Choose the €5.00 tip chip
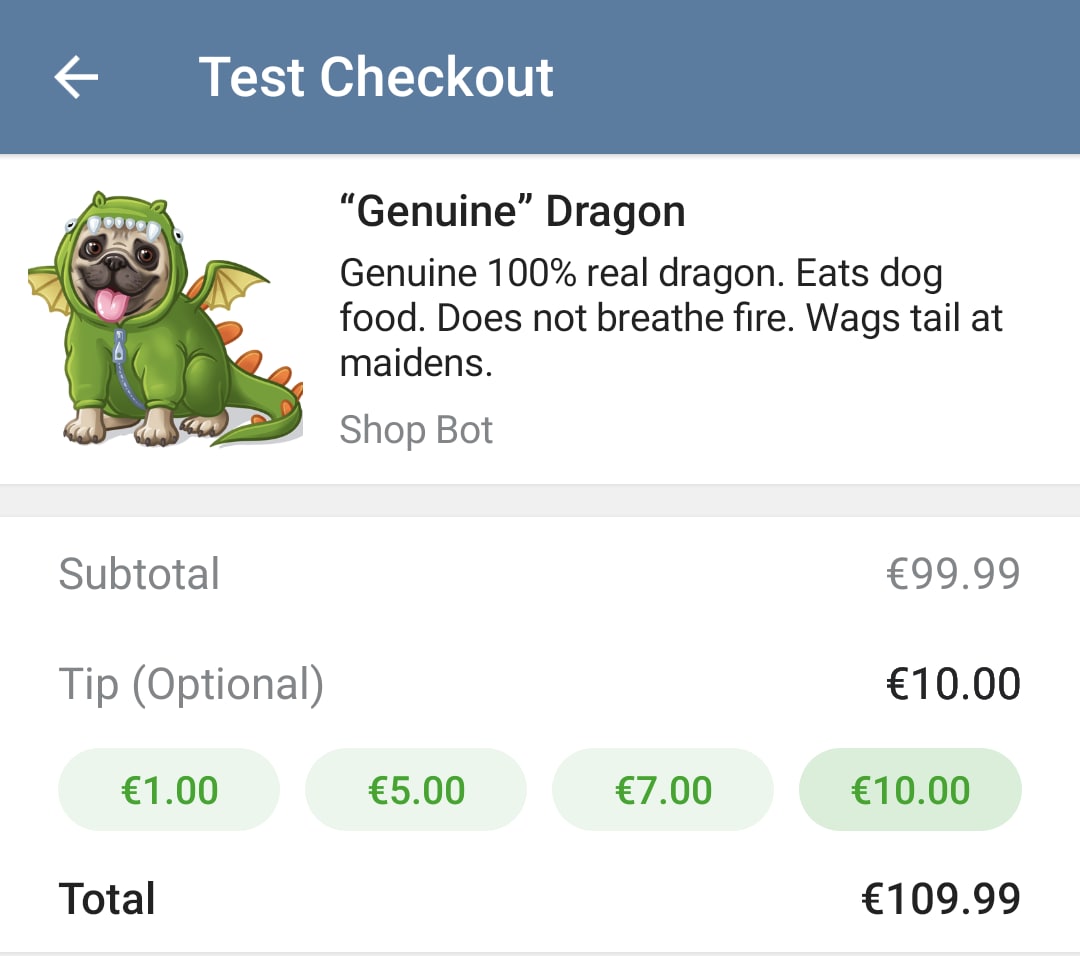Screen dimensions: 1080x956 [x=416, y=790]
